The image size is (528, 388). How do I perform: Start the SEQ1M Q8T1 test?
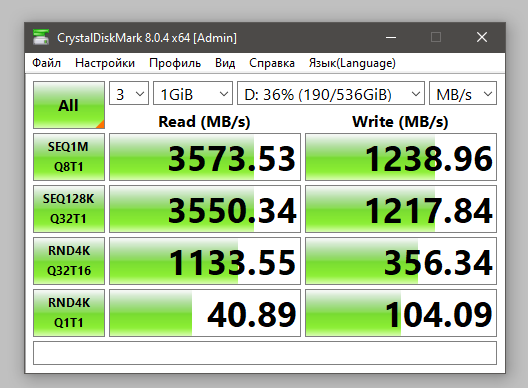(x=69, y=157)
